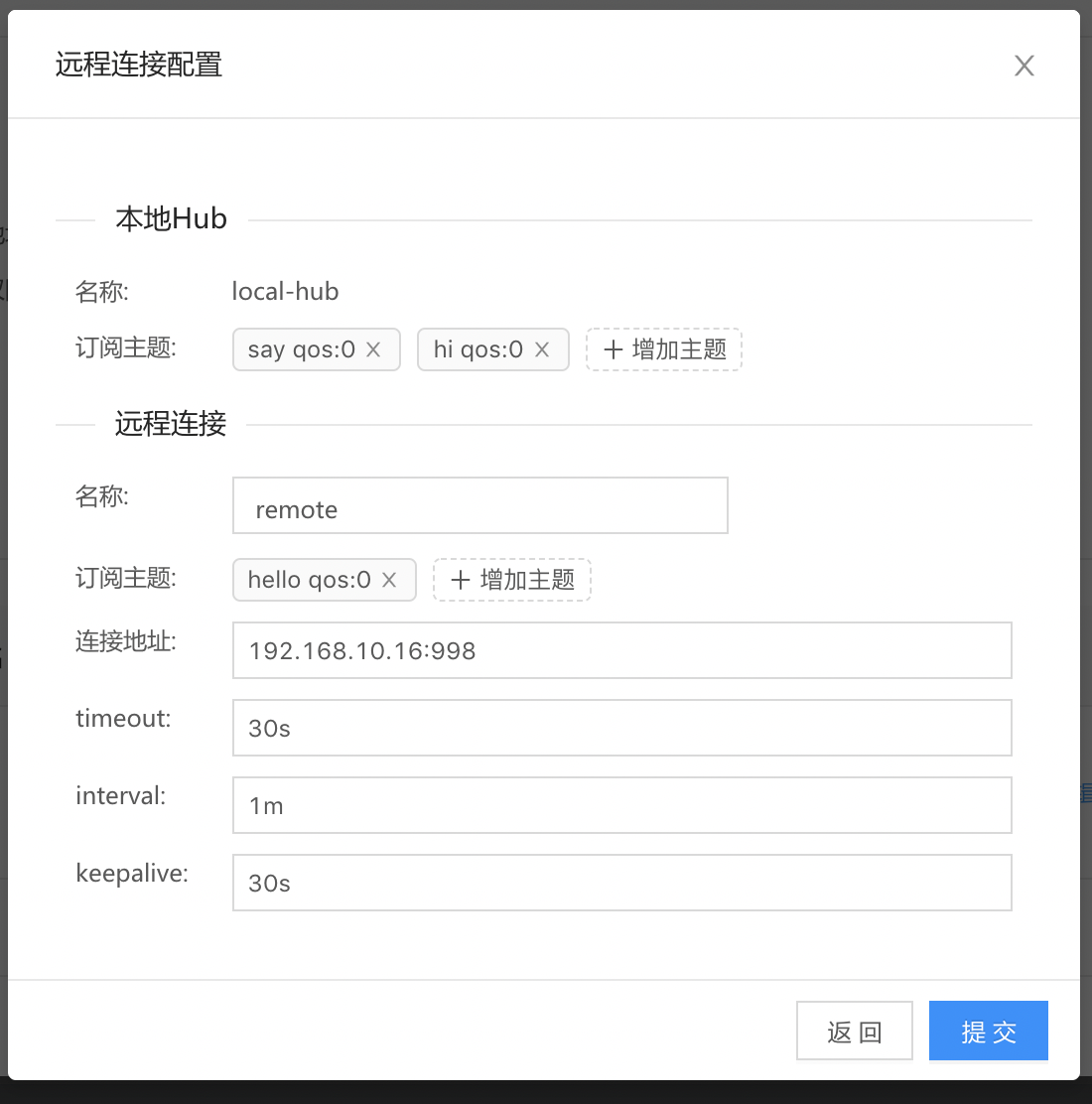Image resolution: width=1092 pixels, height=1104 pixels.
Task: Click the 本地Hub section heading
Action: 172,218
